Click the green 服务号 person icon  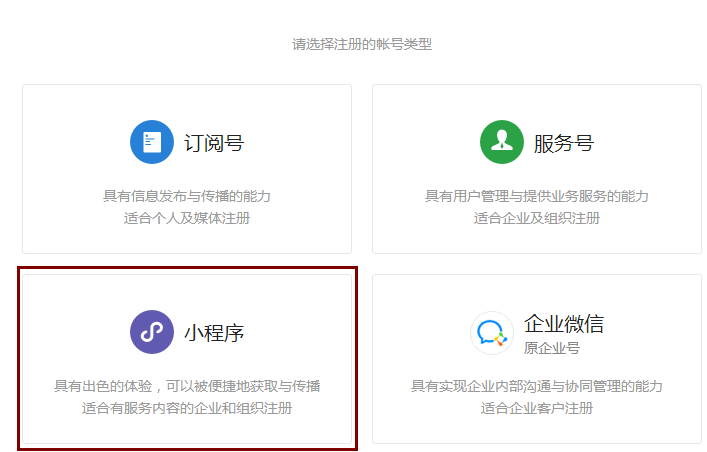point(502,142)
